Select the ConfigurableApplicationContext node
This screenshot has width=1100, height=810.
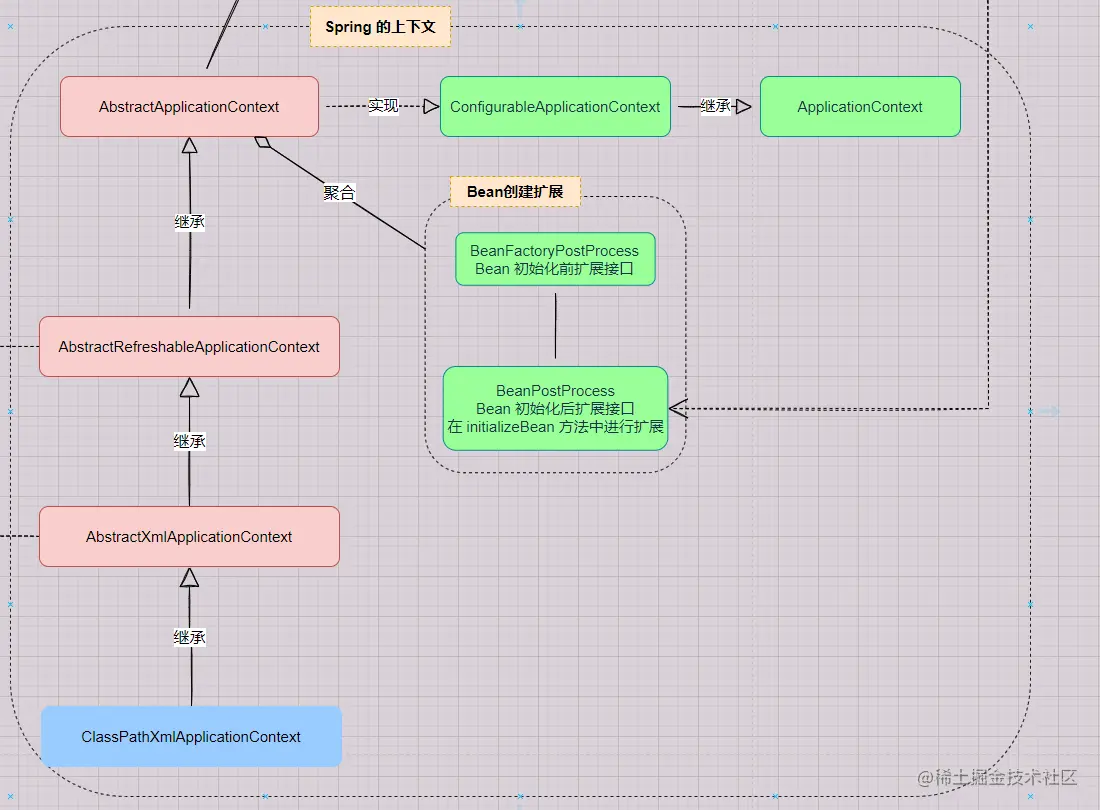click(555, 107)
